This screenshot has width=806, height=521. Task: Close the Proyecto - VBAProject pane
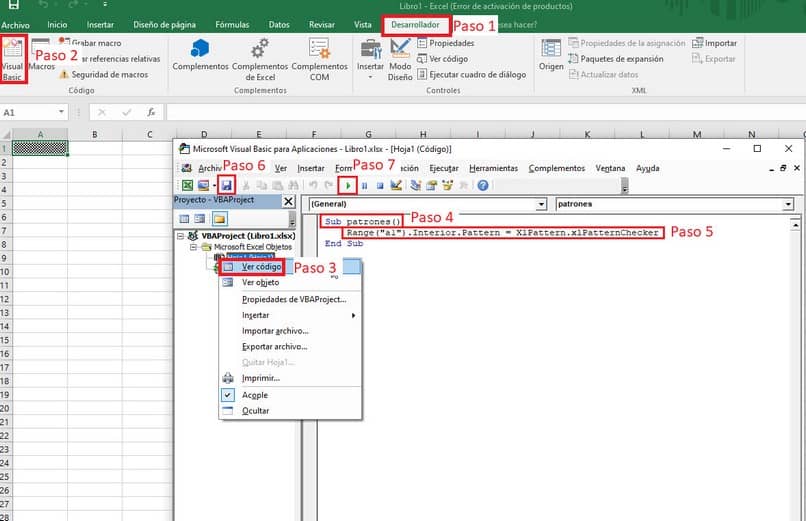289,201
